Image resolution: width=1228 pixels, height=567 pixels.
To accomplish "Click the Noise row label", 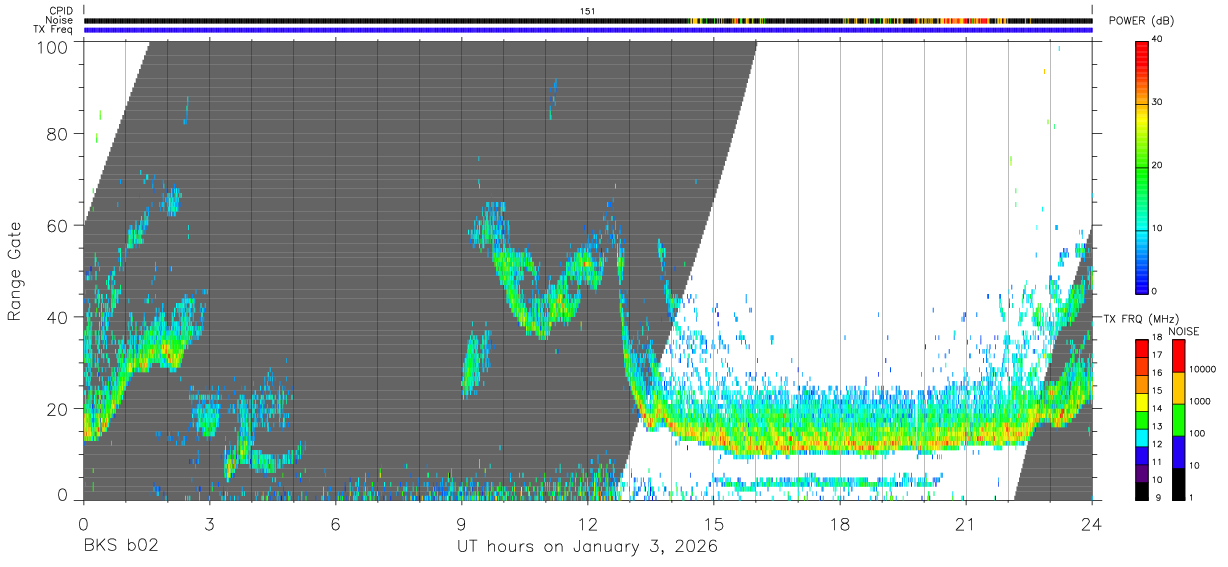I will pyautogui.click(x=59, y=20).
